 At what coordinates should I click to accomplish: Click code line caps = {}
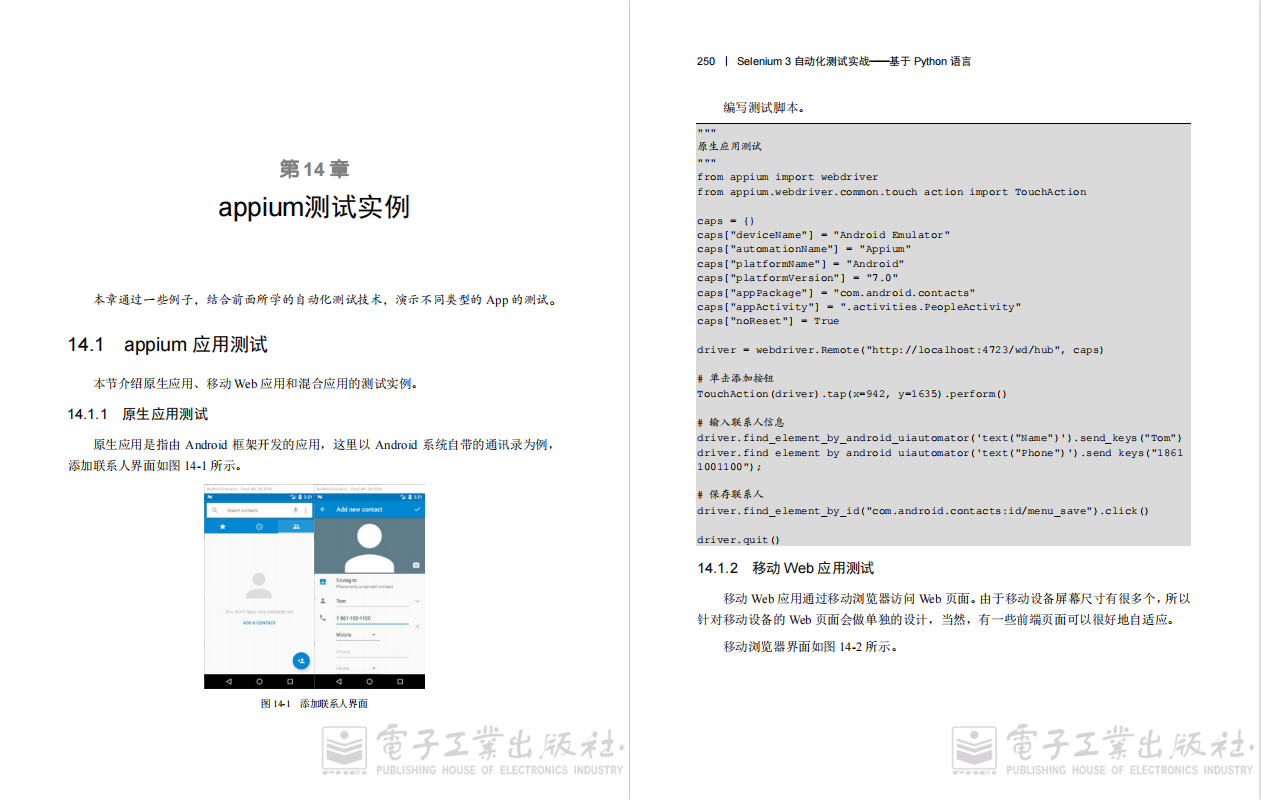point(726,221)
